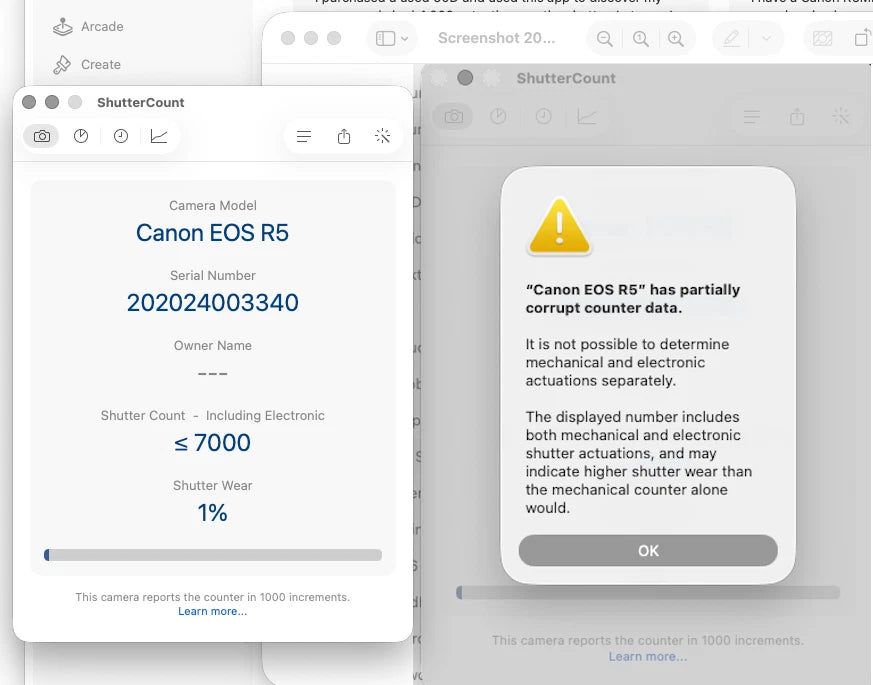Viewport: 873px width, 685px height.
Task: Click the ≤ 7000 shutter count value
Action: click(213, 443)
